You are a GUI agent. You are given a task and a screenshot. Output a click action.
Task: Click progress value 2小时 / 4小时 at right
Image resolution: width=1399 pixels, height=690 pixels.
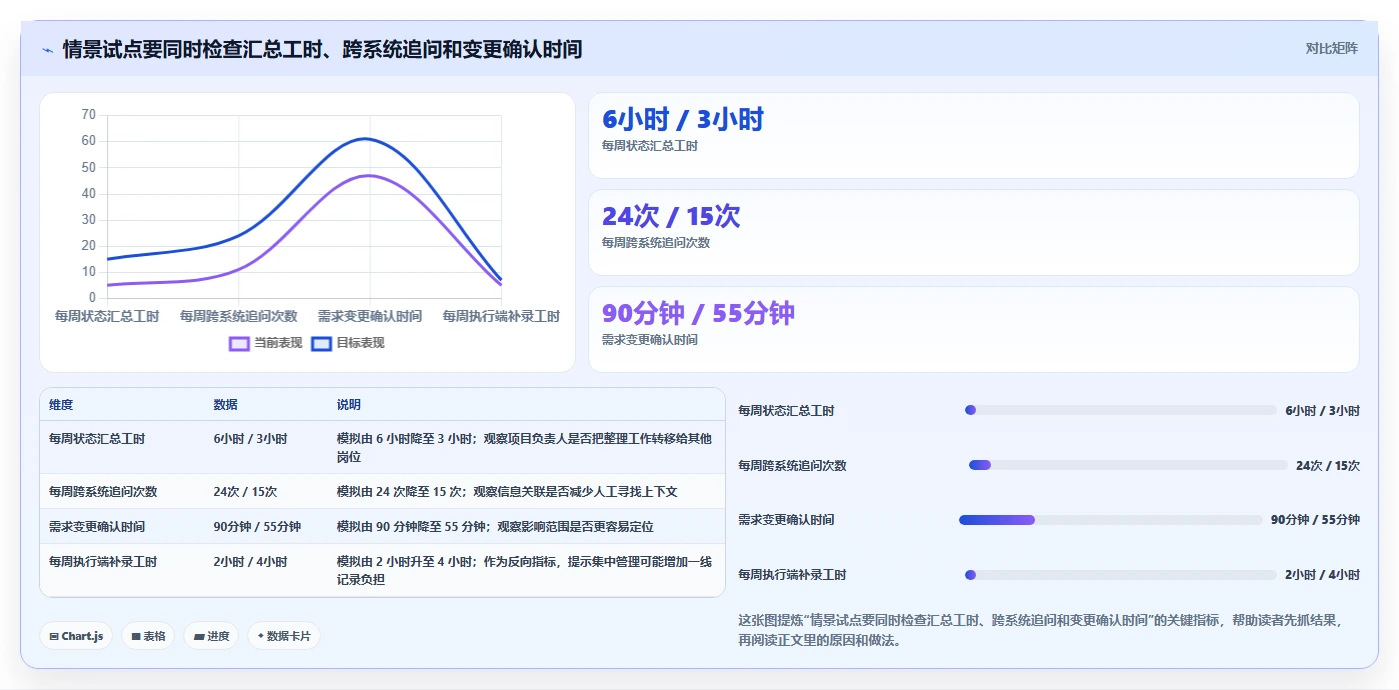(x=1322, y=575)
